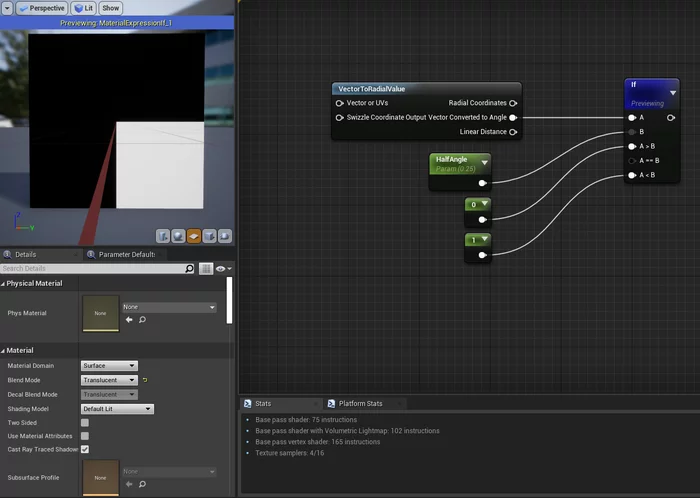Uncheck Cast Ray Traced Shadows checkbox
Screen dimensions: 700x498
point(85,449)
